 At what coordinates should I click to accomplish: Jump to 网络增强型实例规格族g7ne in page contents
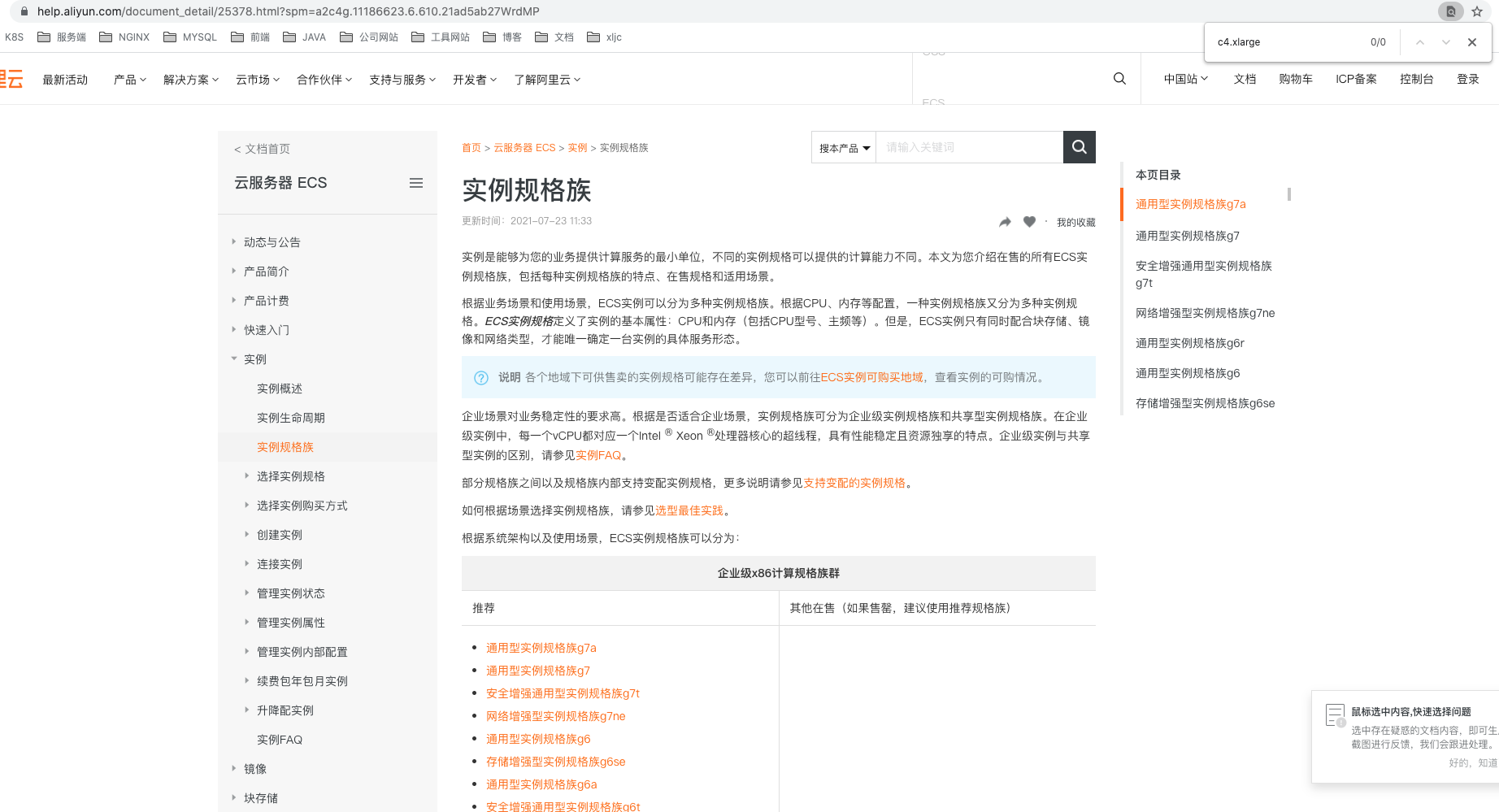(1206, 313)
